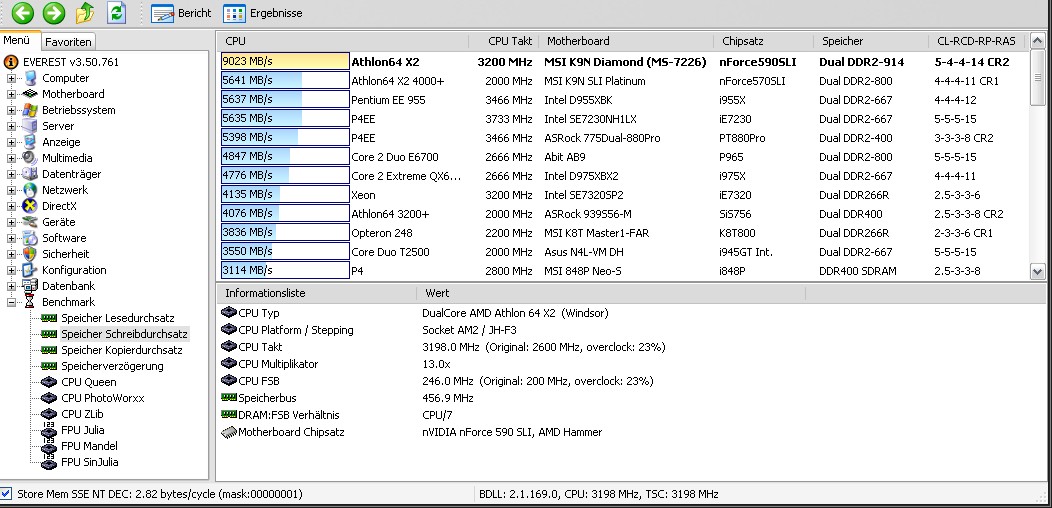1052x508 pixels.
Task: Click the Software icon in tree
Action: pyautogui.click(x=30, y=238)
